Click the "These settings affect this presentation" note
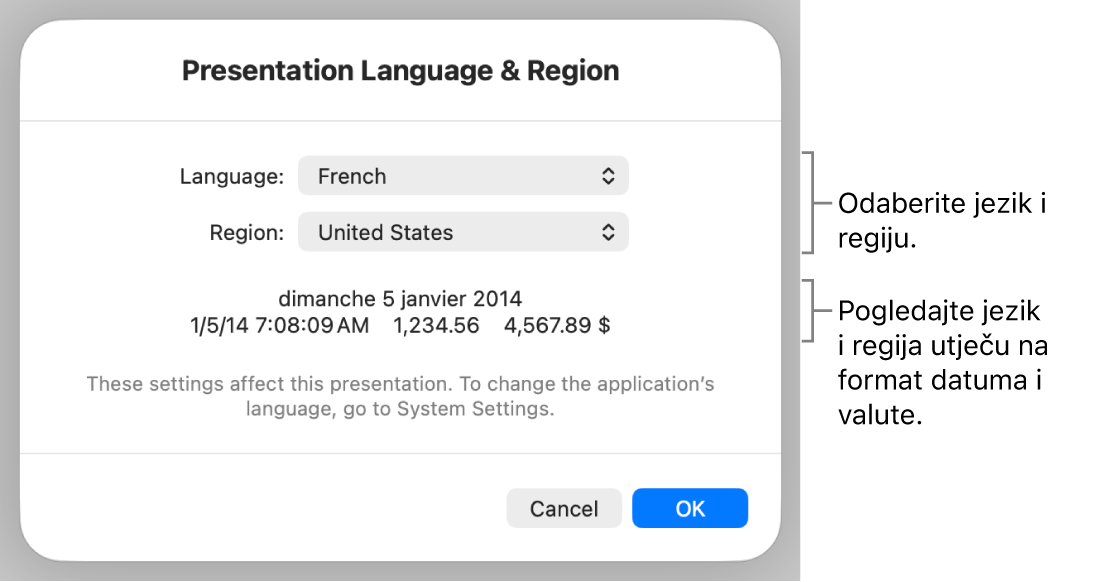This screenshot has height=582, width=1097. (400, 384)
